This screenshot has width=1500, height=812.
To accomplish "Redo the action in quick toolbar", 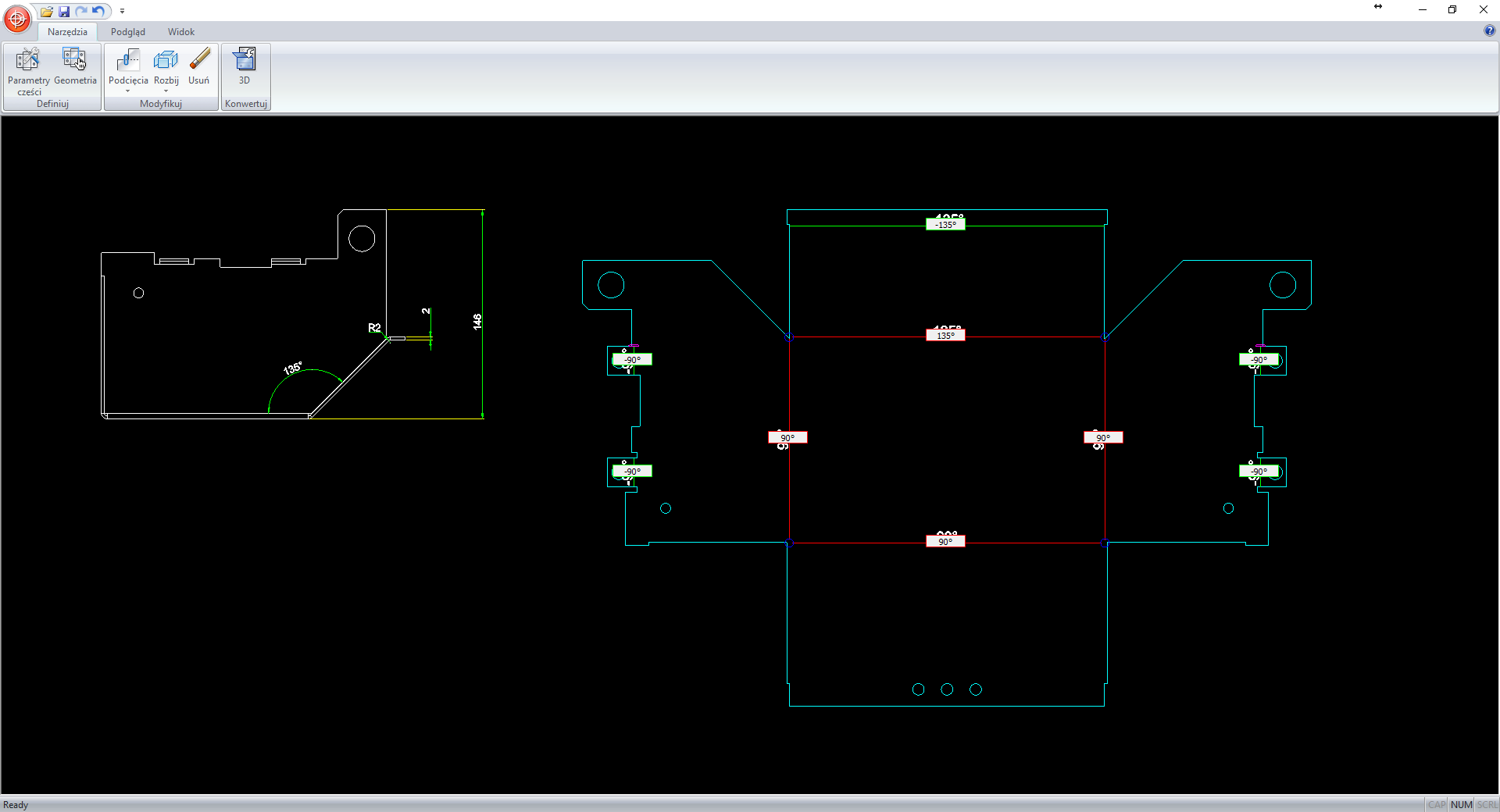I will [81, 11].
